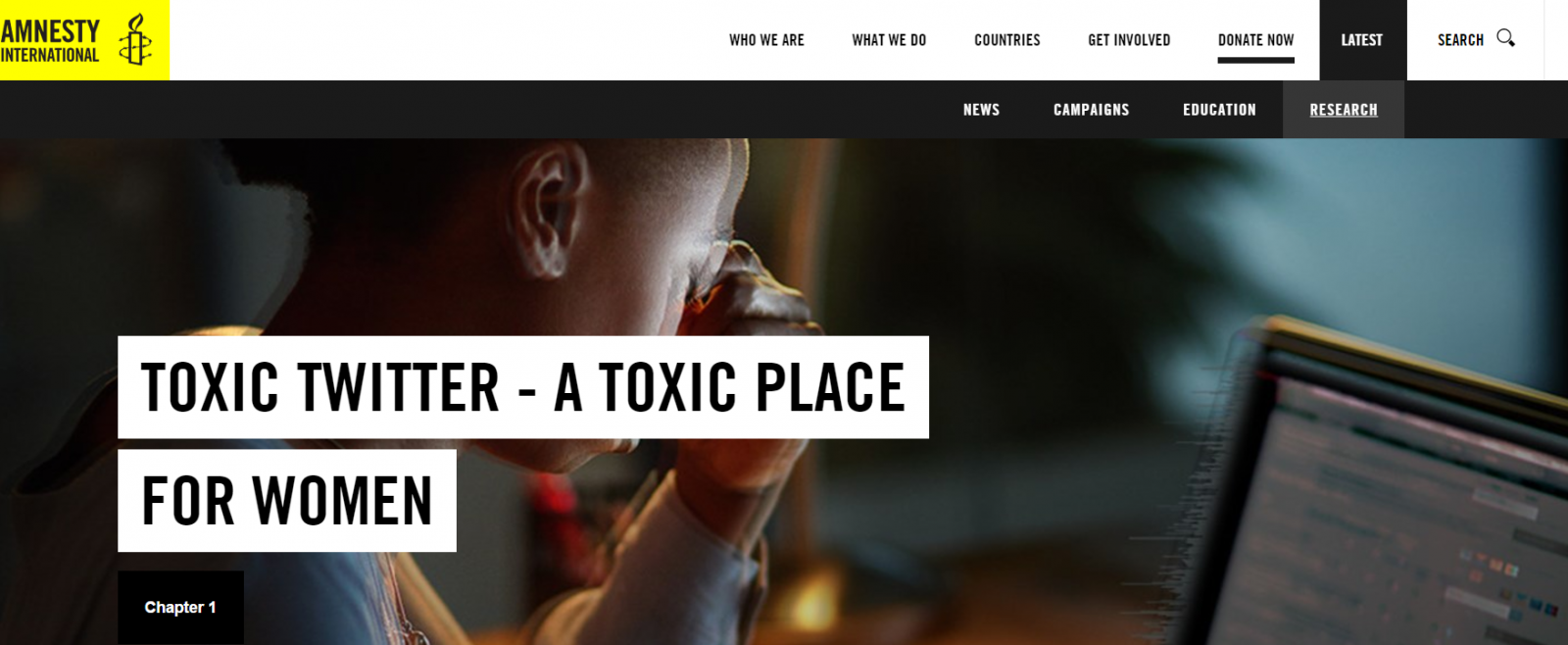Click the Amnesty candle logo icon
Screen dimensions: 1568x645
click(135, 40)
